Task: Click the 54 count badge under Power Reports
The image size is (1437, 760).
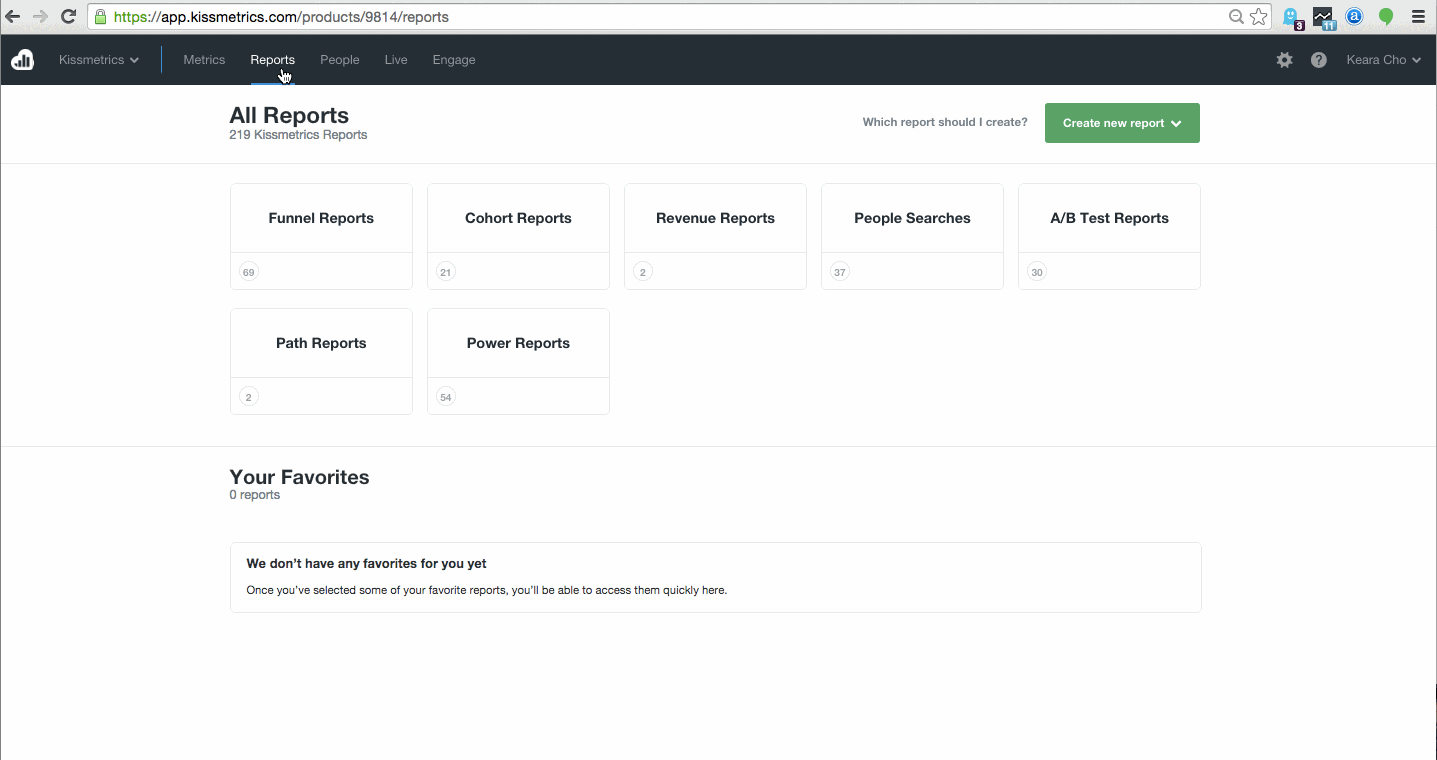Action: [x=446, y=397]
